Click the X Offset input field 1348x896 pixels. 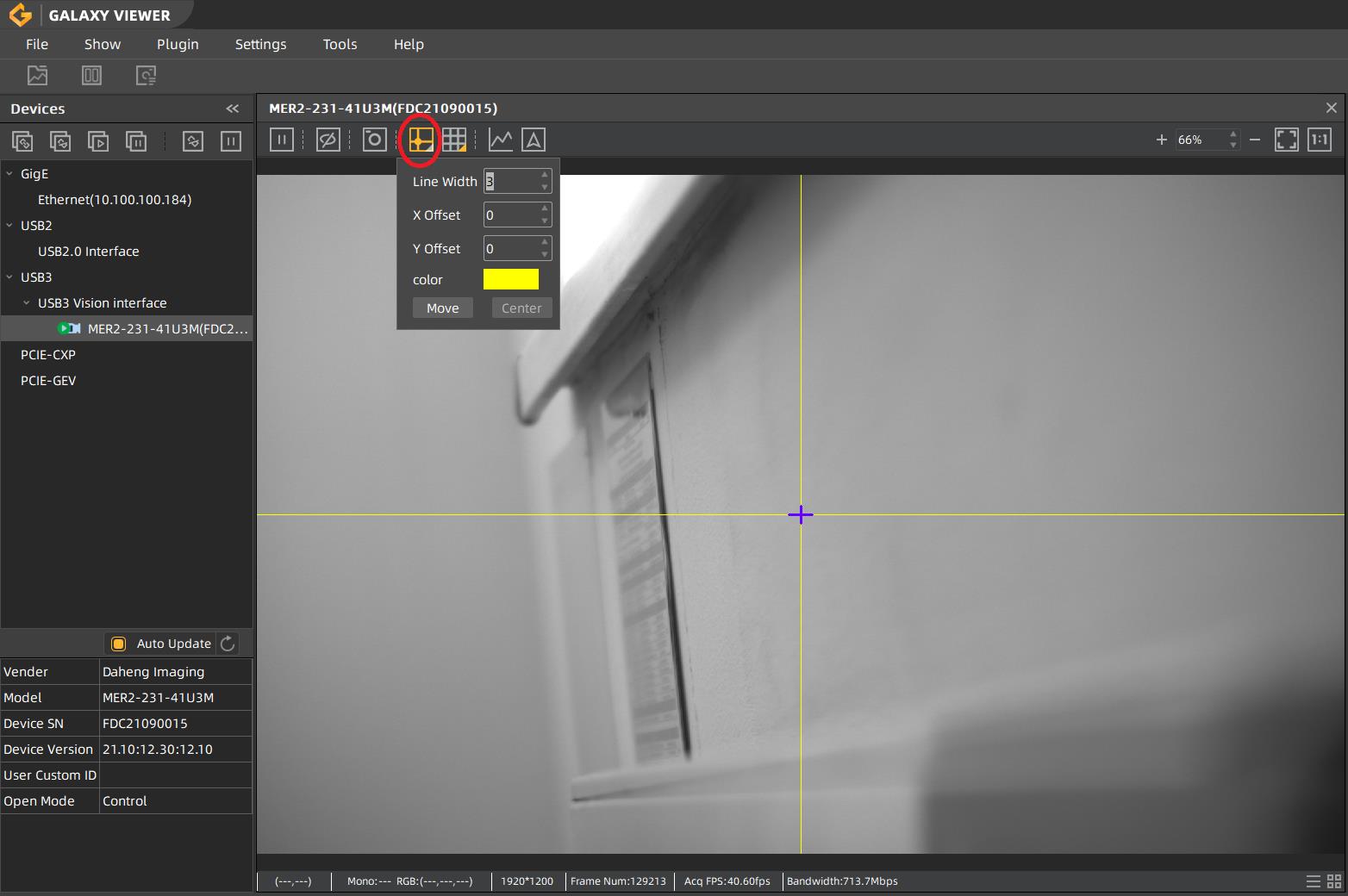coord(511,215)
